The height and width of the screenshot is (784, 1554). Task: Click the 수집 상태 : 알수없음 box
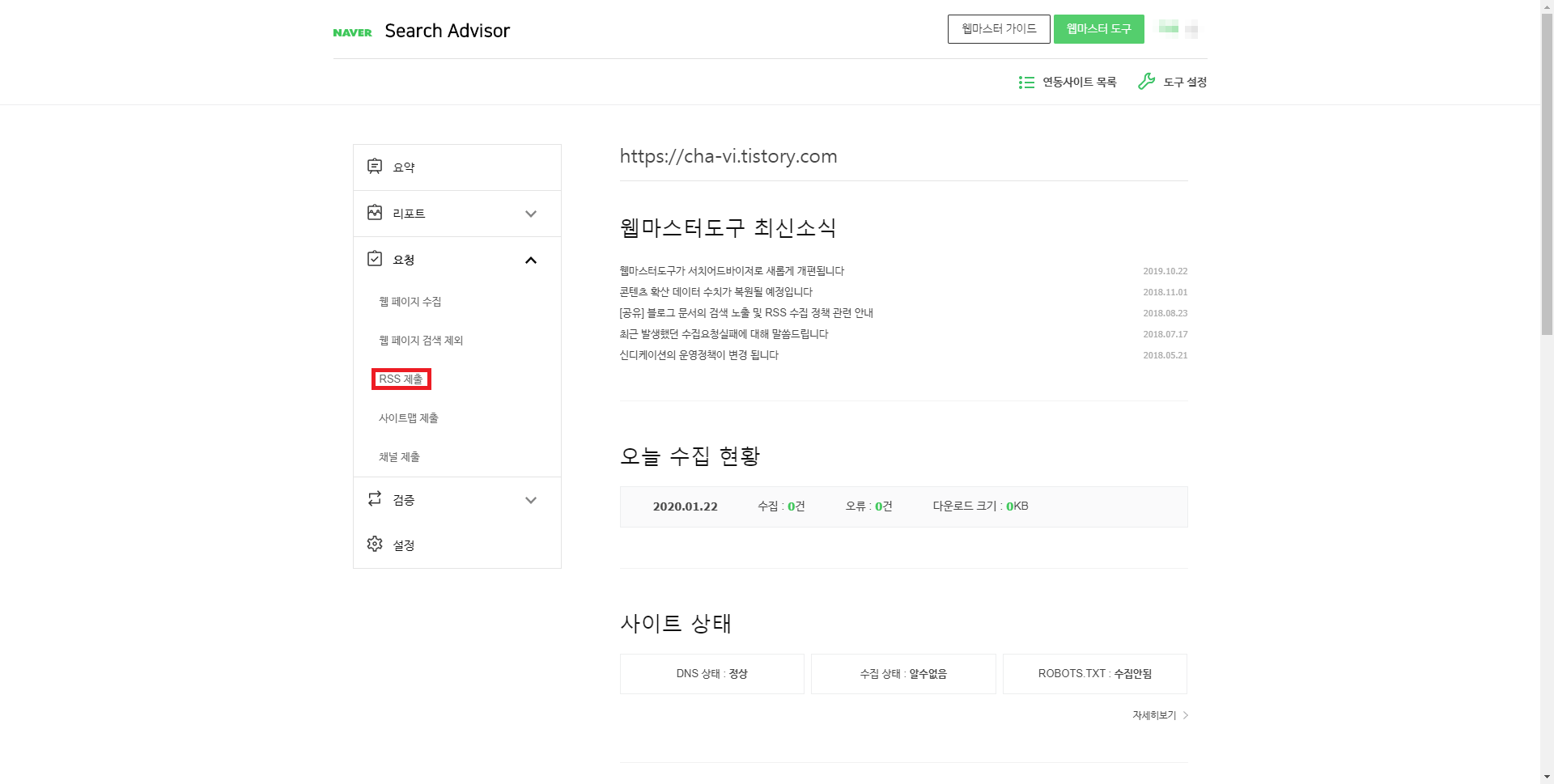click(903, 674)
